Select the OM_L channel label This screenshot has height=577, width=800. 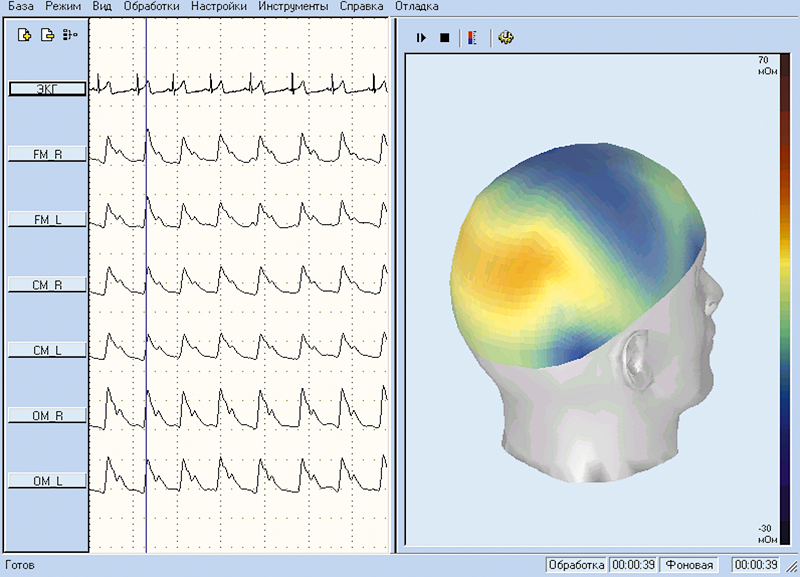coord(46,481)
